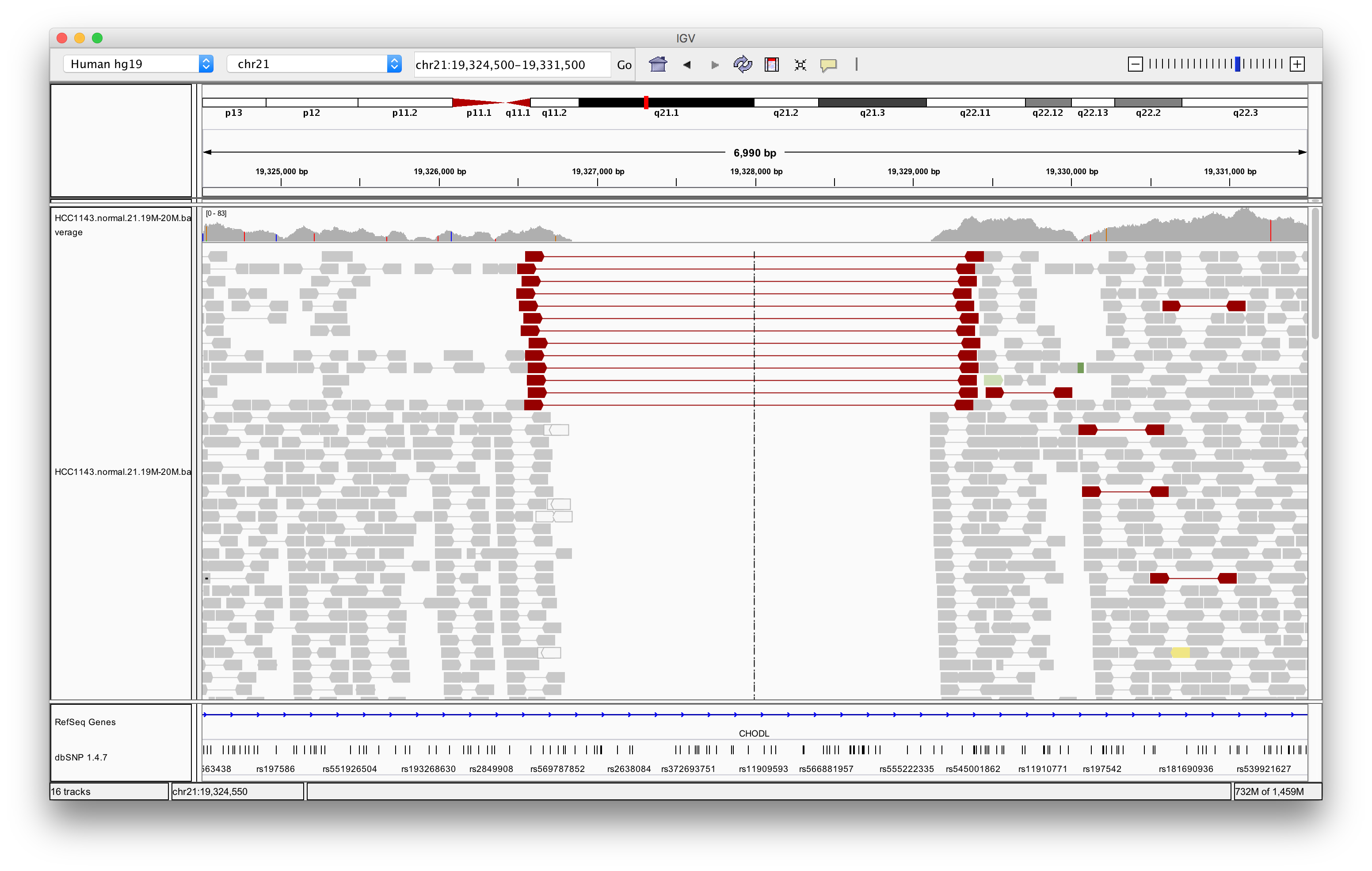Image resolution: width=1372 pixels, height=871 pixels.
Task: Click the 19,329,000 bp ruler label
Action: (913, 171)
